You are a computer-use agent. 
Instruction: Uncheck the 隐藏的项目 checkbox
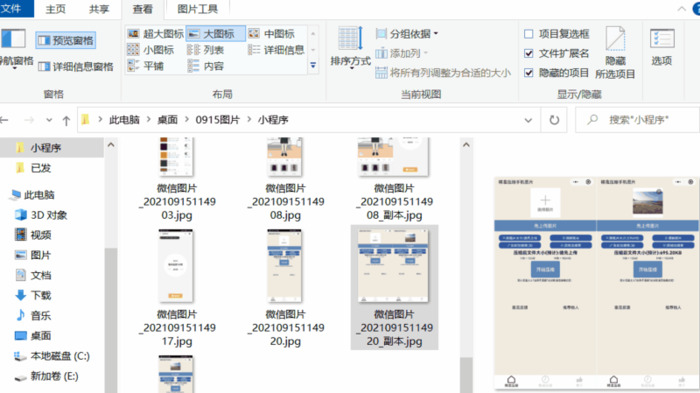coord(529,73)
